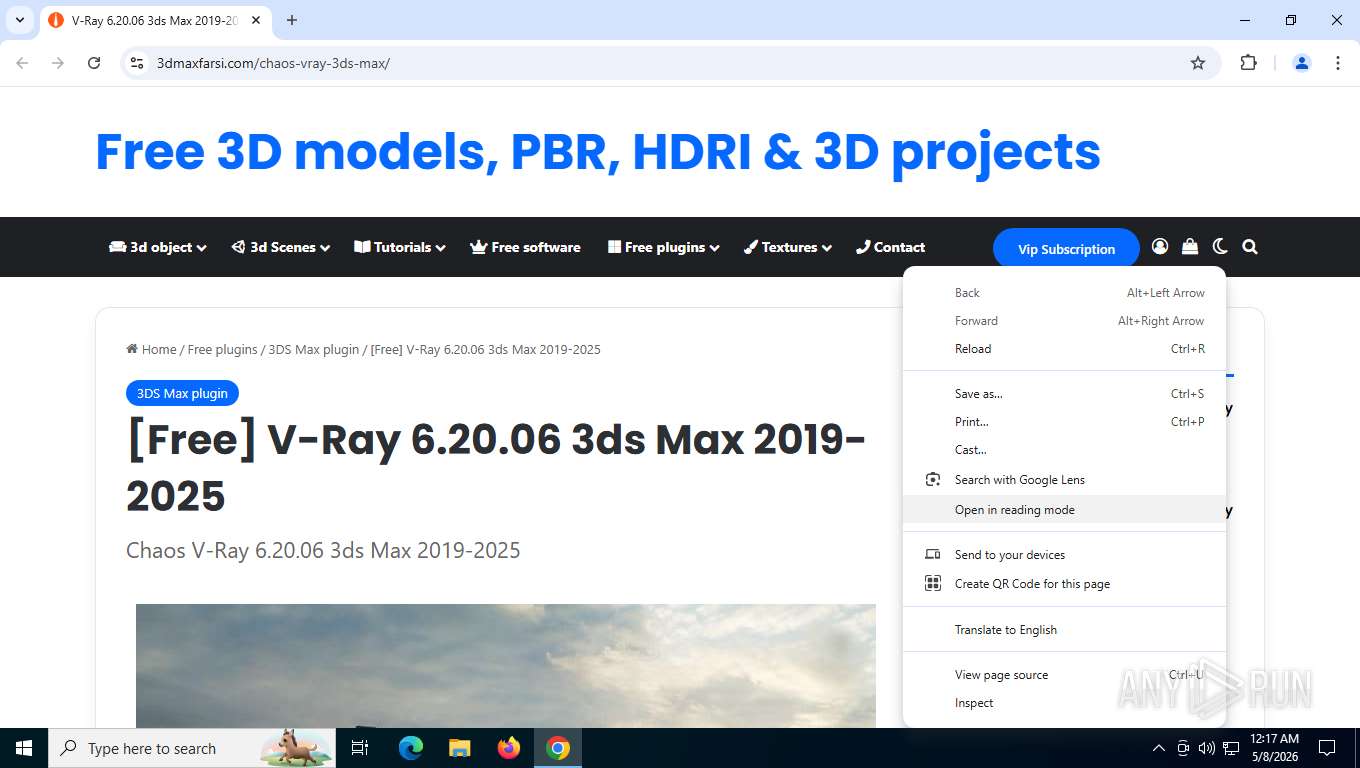Open site information icon in address bar
The width and height of the screenshot is (1360, 768).
tap(138, 63)
